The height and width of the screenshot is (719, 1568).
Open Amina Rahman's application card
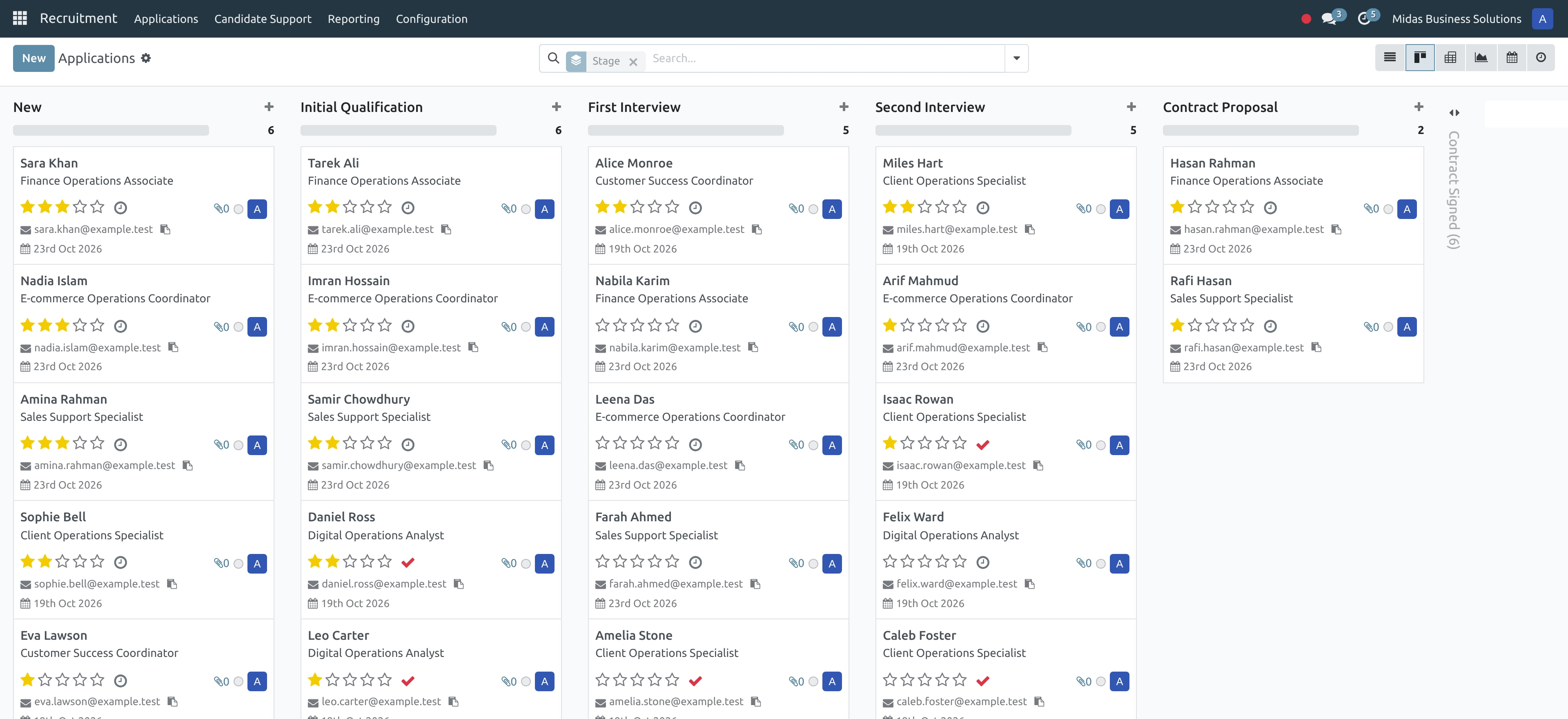[x=144, y=441]
